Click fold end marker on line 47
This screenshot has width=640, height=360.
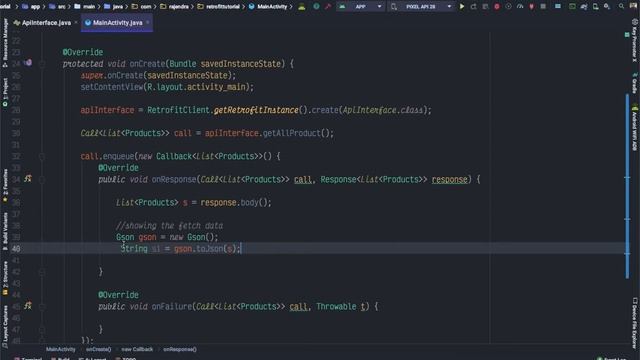coord(42,329)
